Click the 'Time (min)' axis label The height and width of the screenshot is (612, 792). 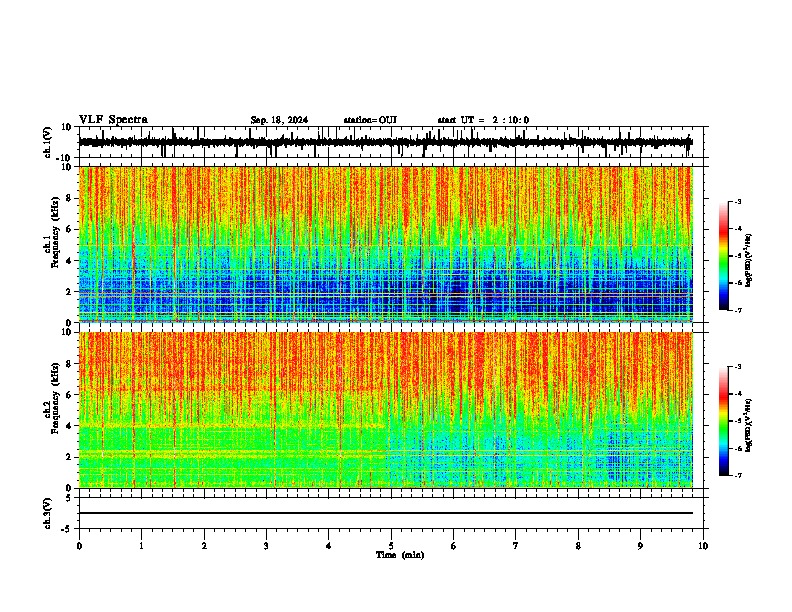400,555
